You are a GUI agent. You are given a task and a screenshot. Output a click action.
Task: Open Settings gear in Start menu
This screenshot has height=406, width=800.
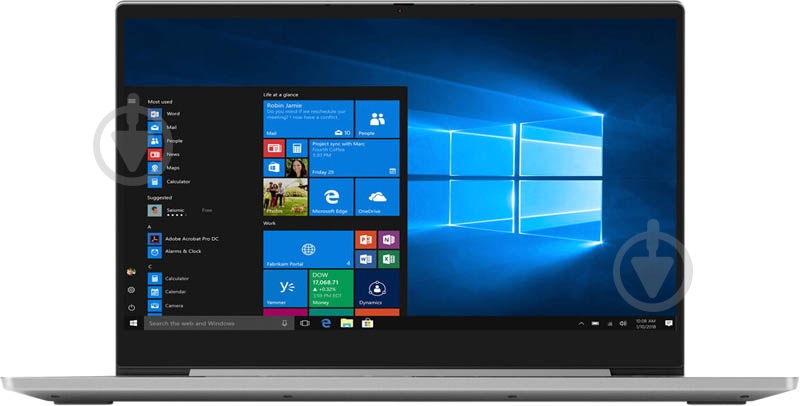[x=131, y=290]
